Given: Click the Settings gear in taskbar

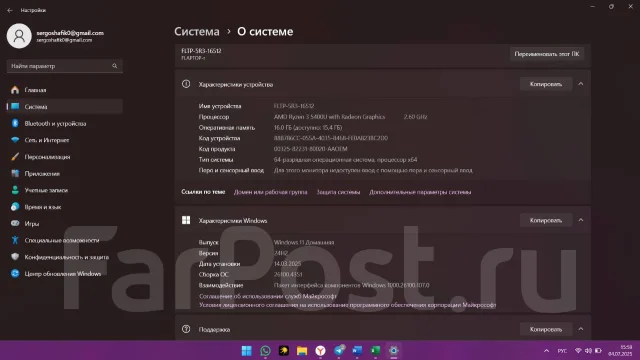Looking at the screenshot, I should point(393,351).
